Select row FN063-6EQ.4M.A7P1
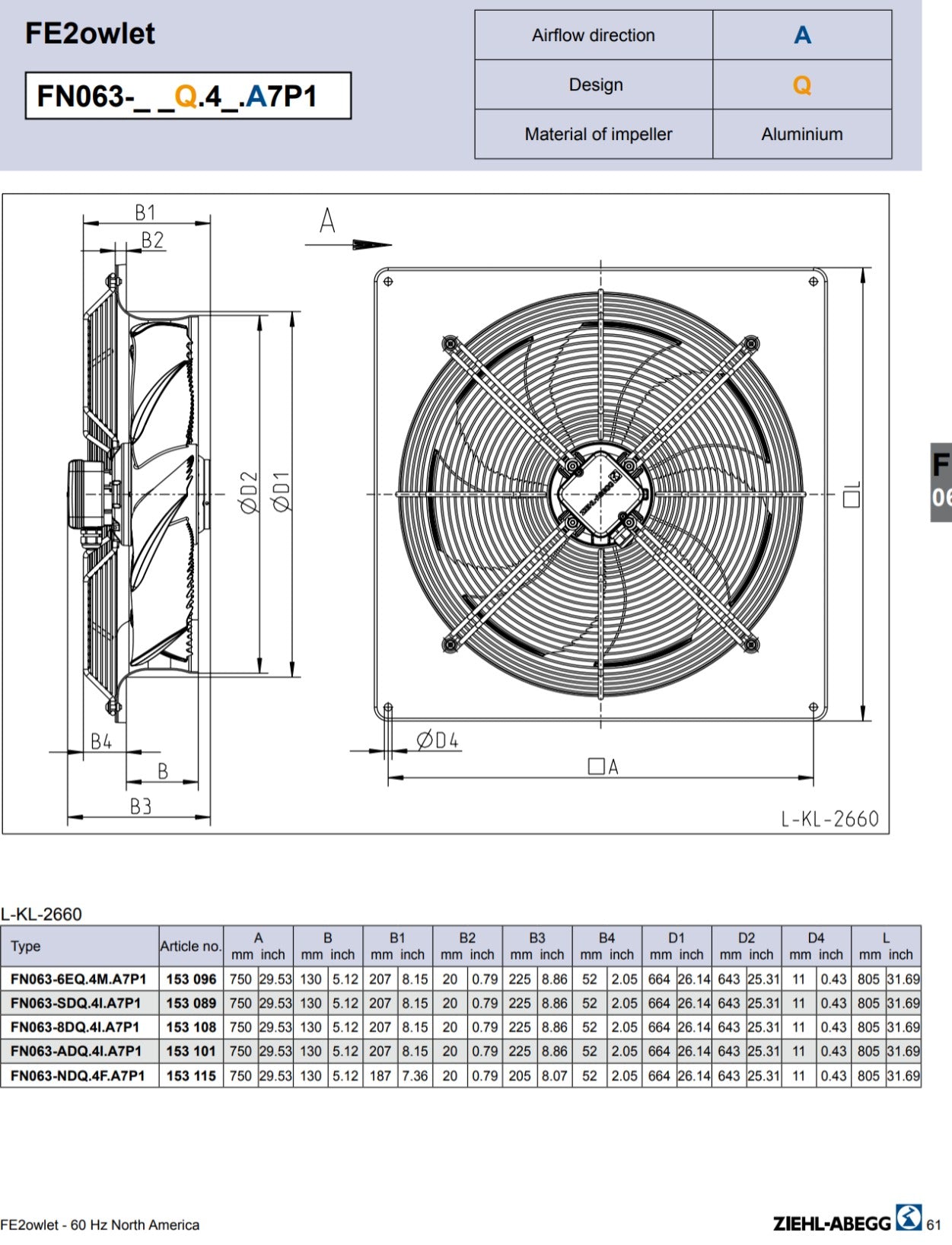This screenshot has height=1245, width=952. (x=460, y=979)
